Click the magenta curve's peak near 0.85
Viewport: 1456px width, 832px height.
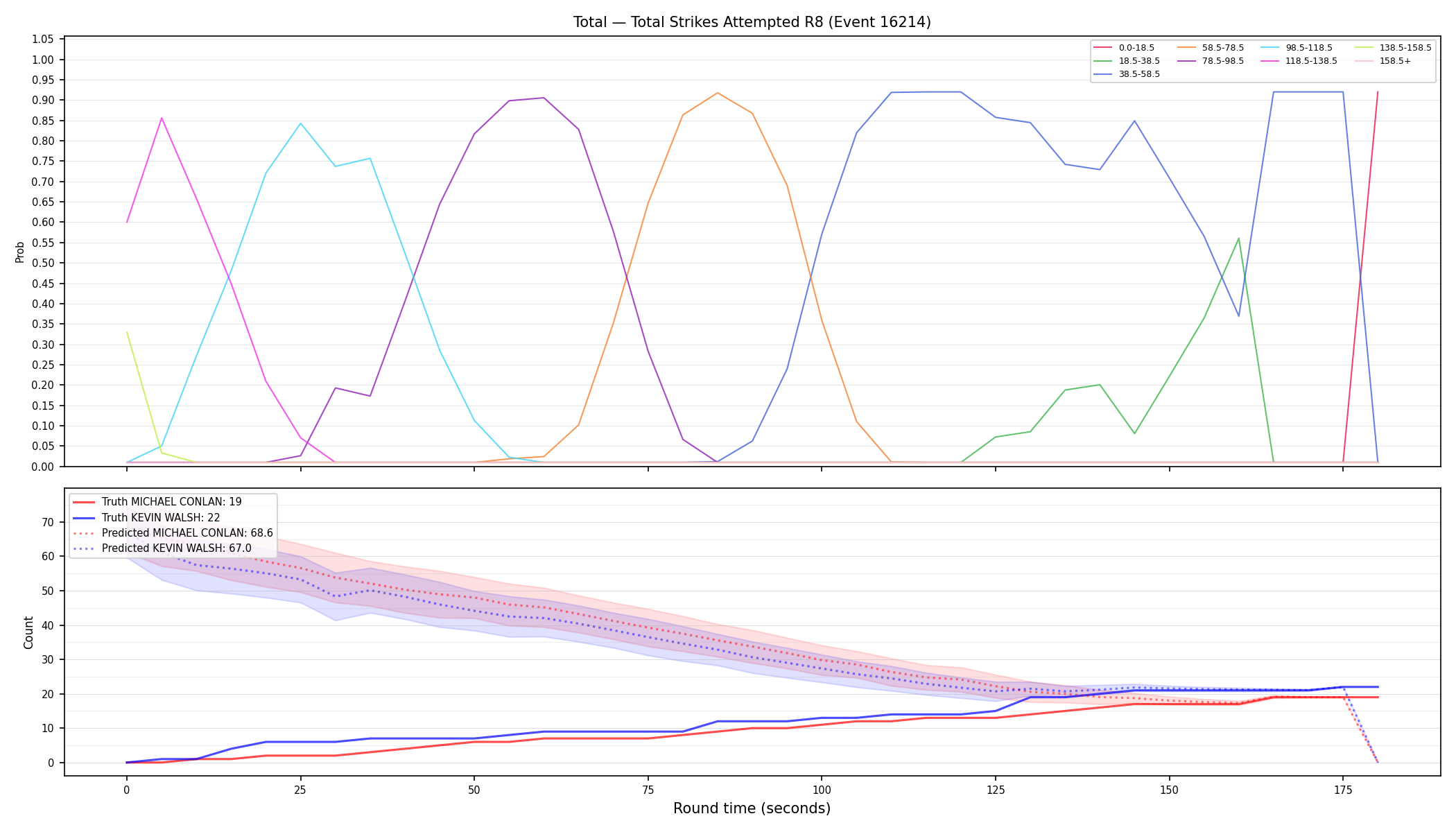click(162, 118)
